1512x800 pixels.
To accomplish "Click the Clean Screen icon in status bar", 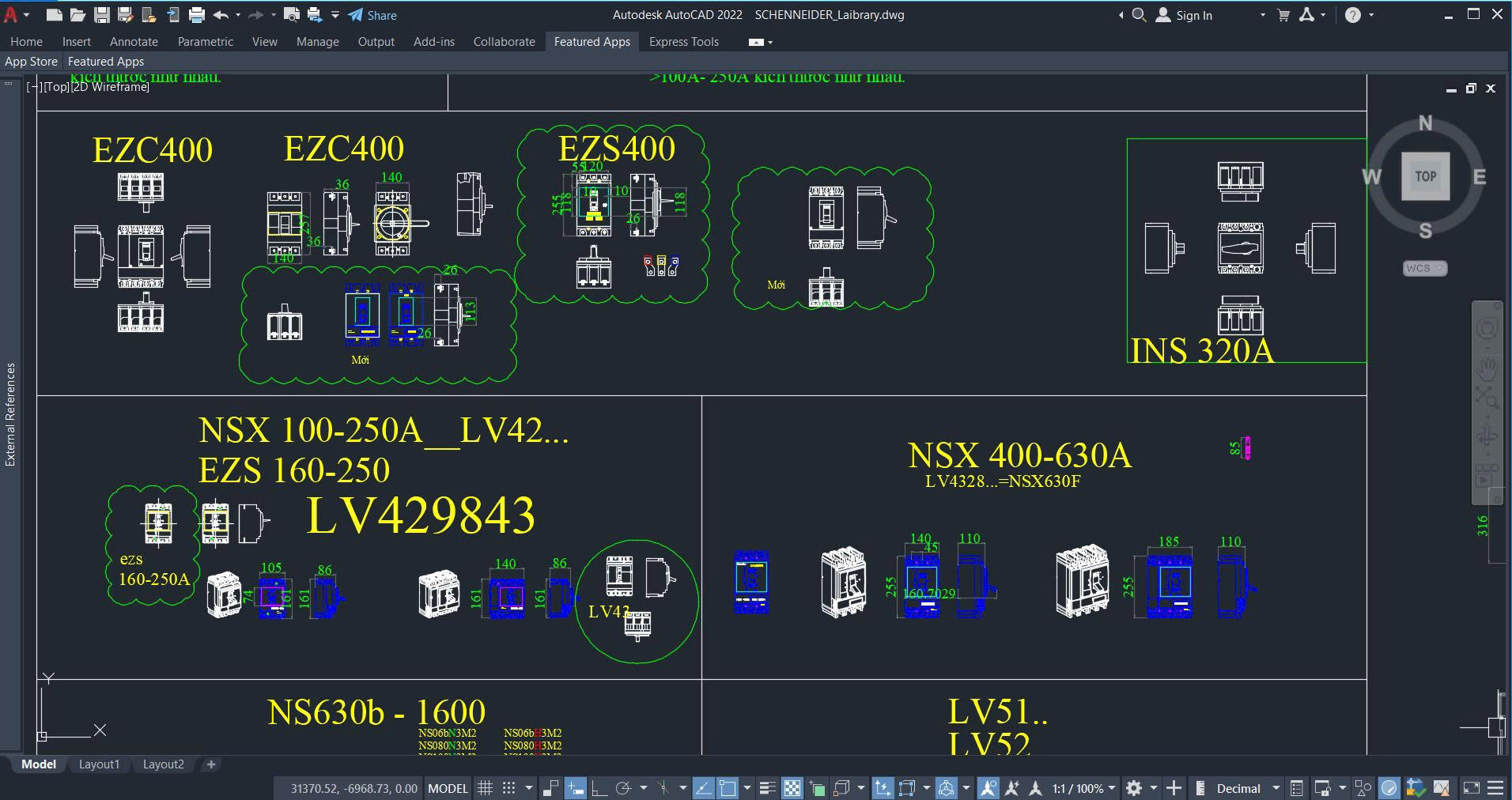I will click(1471, 788).
